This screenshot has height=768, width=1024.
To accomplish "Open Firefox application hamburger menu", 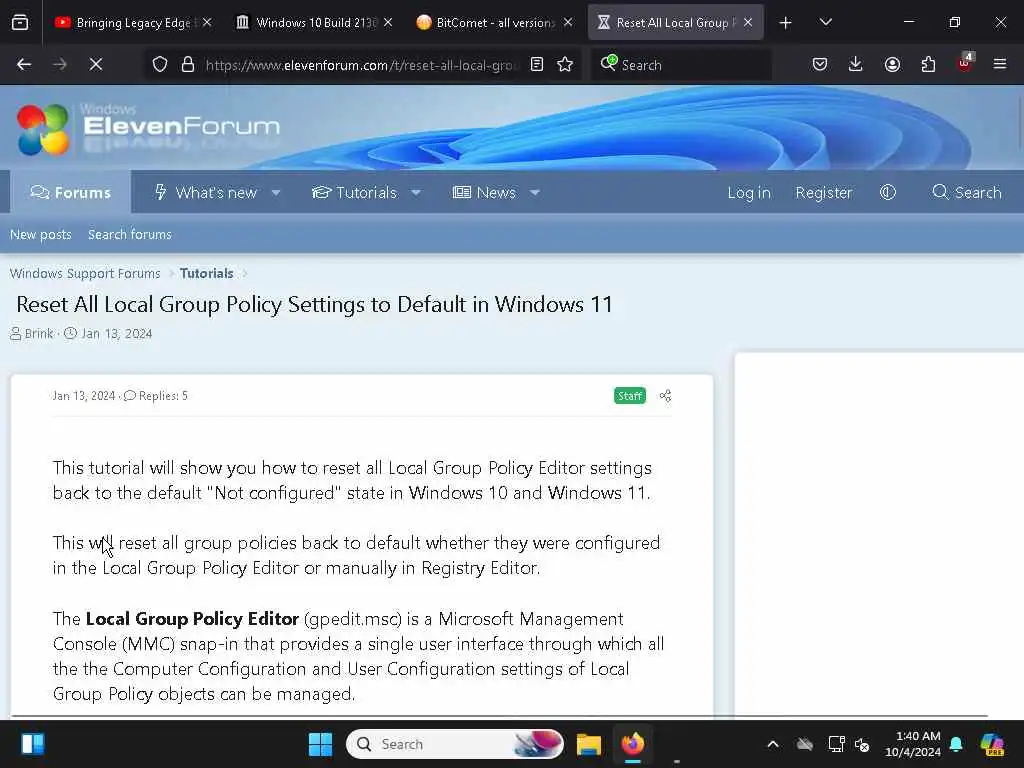I will coord(1000,64).
